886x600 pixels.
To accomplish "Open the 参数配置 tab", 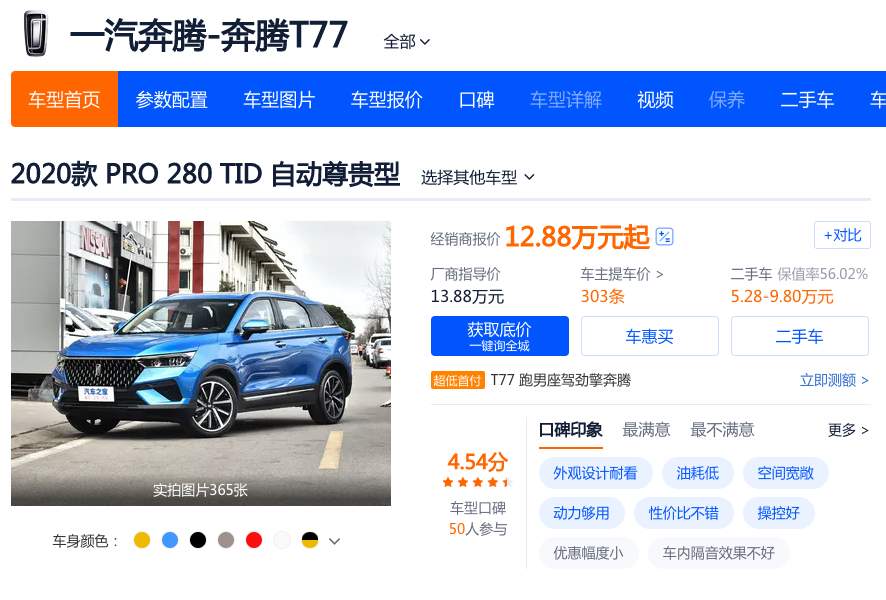I will 172,99.
